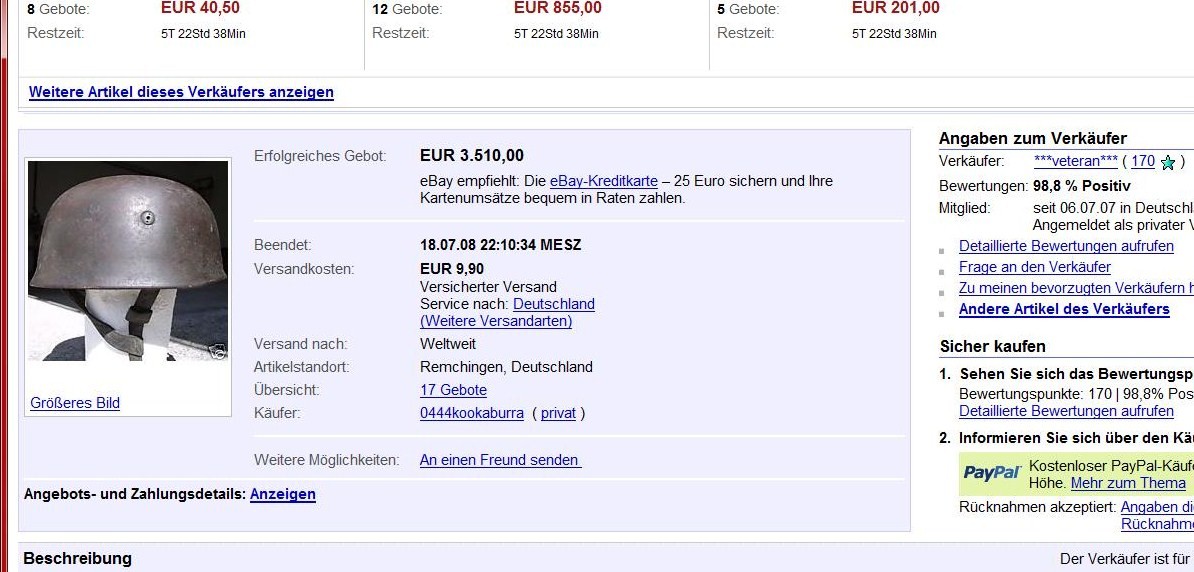Screen dimensions: 1194x572
Task: Click the feedback star icon beside 170
Action: click(1167, 162)
